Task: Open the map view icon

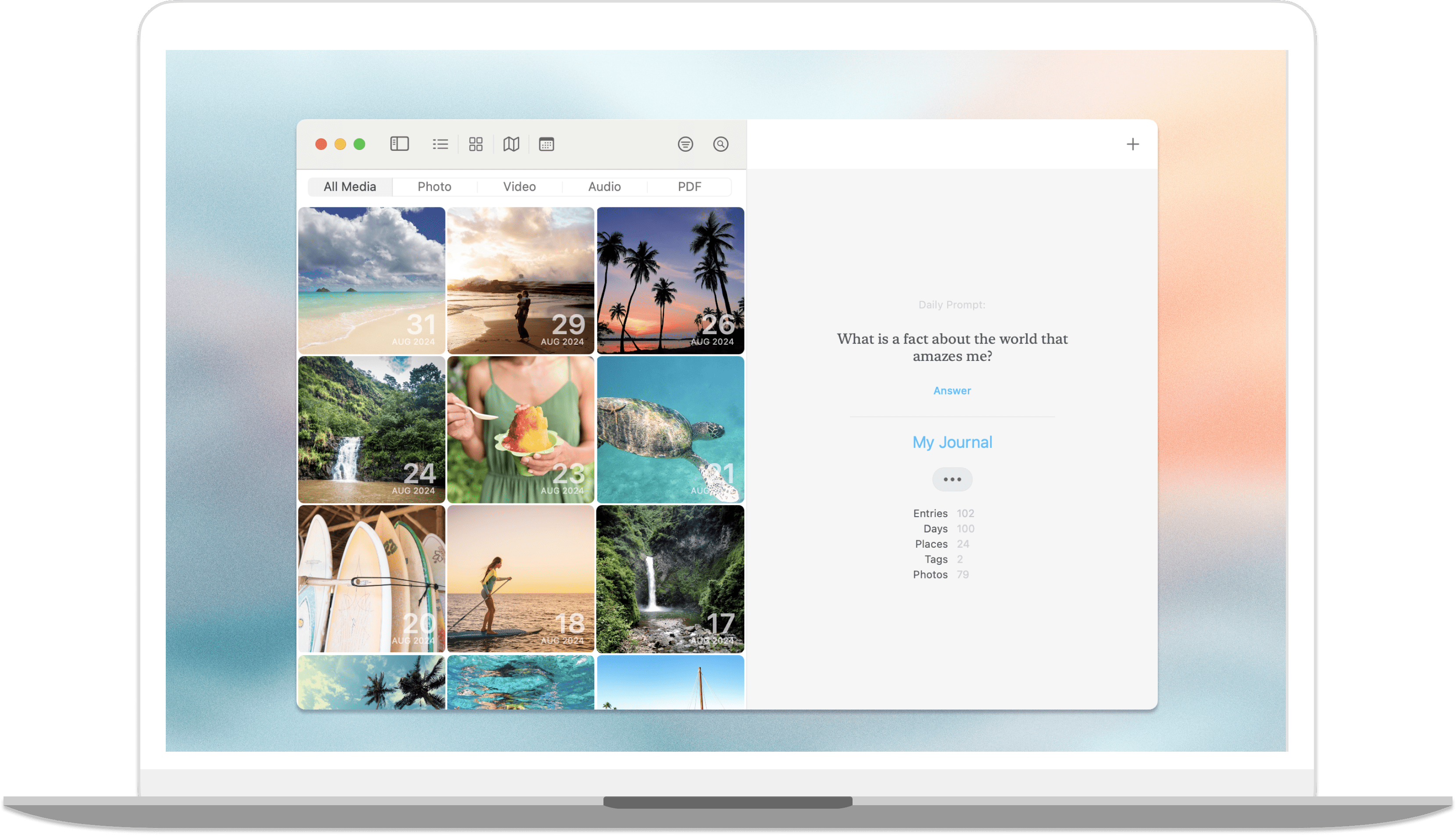Action: pyautogui.click(x=511, y=144)
